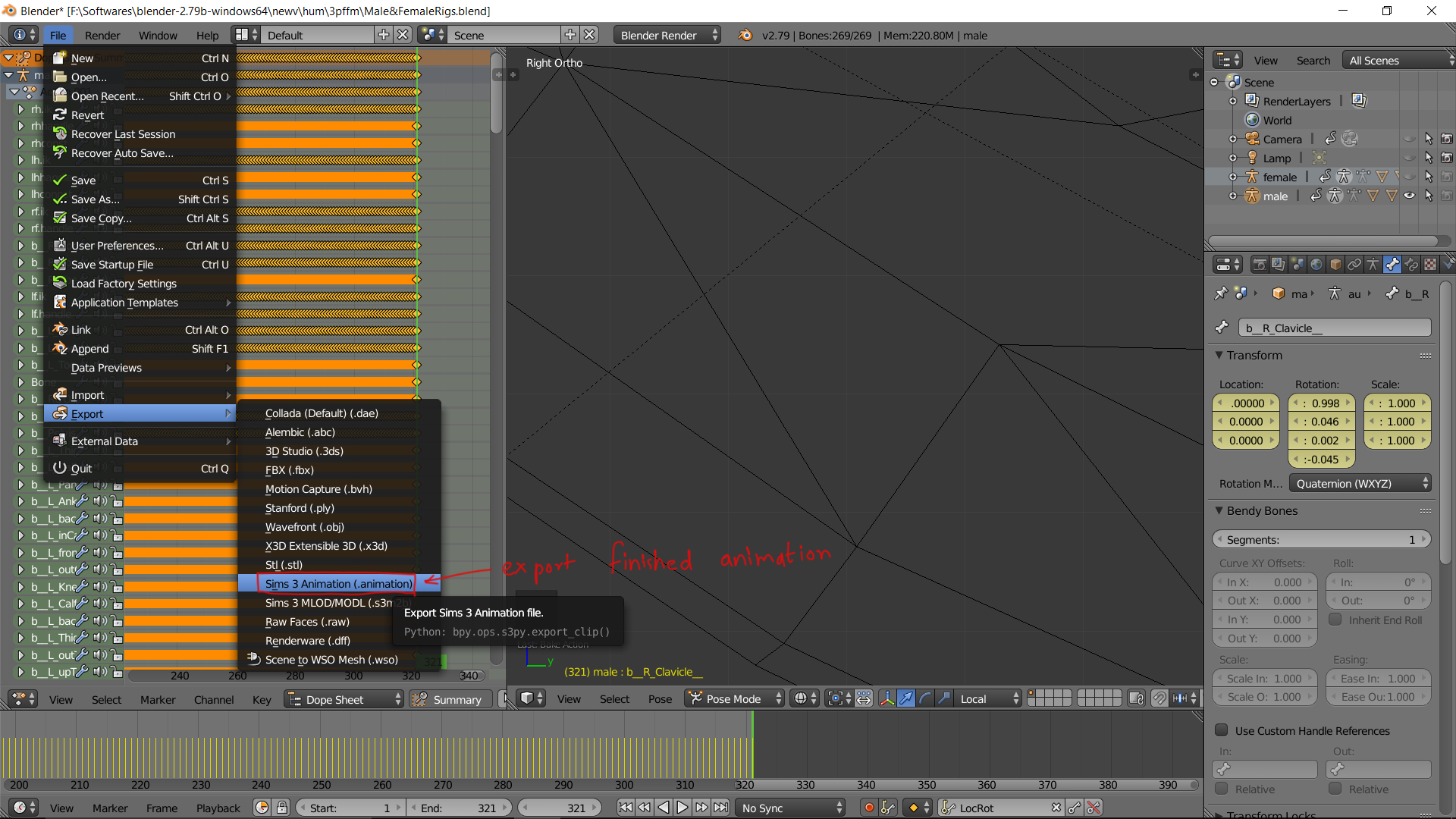Open Object properties tab cube icon
The width and height of the screenshot is (1456, 819).
[1335, 264]
